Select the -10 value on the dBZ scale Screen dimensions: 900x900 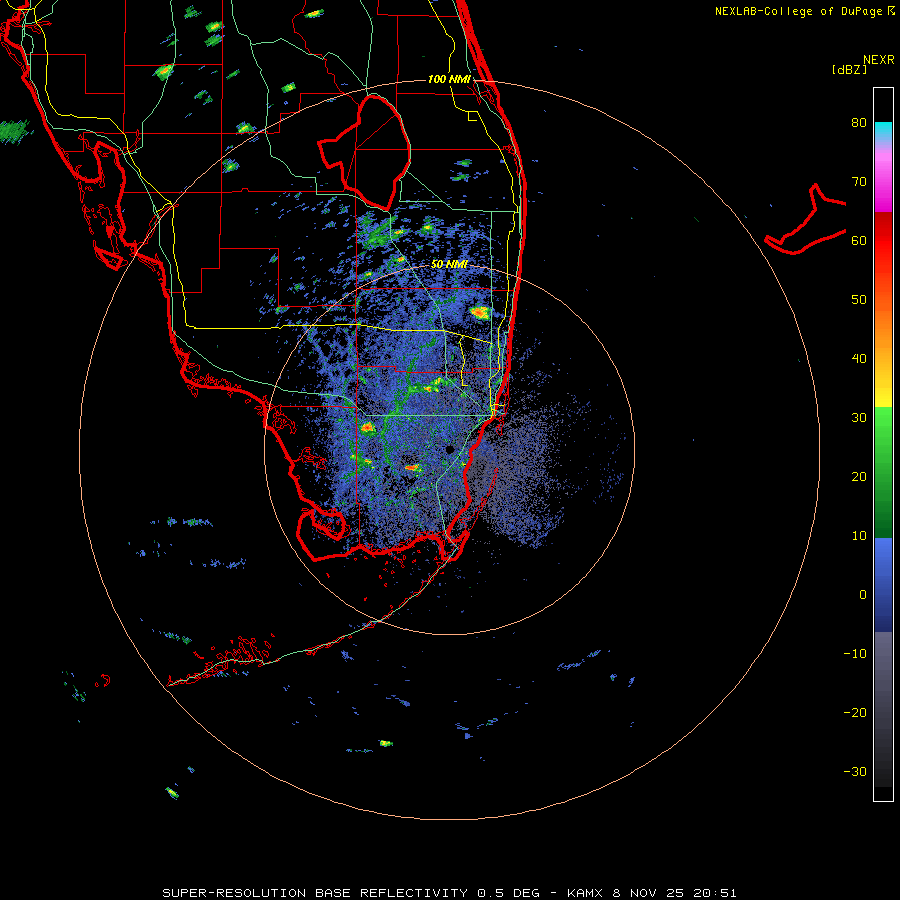click(855, 654)
